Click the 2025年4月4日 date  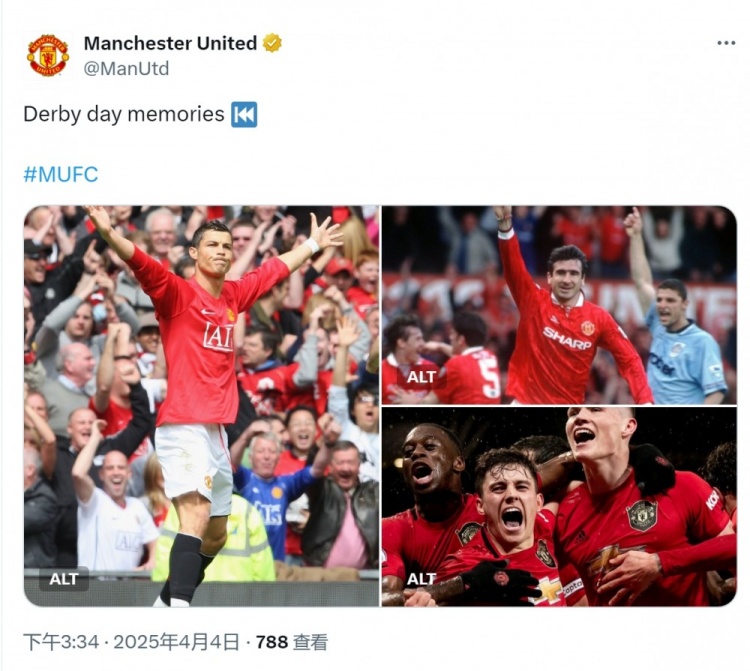[x=176, y=642]
